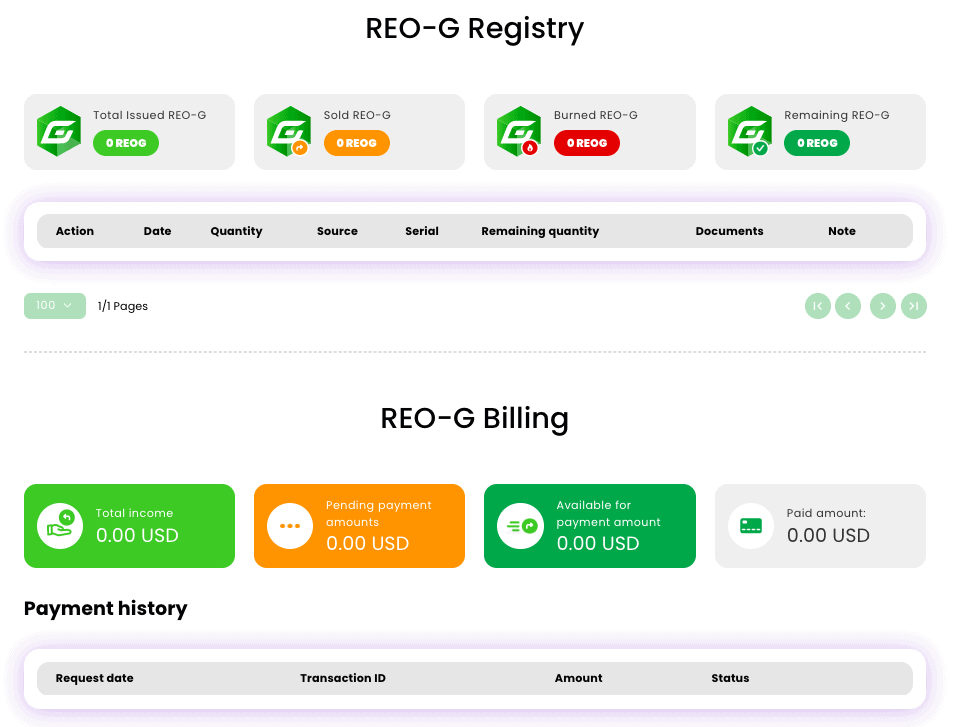Sort registry by Date column header

(x=157, y=231)
